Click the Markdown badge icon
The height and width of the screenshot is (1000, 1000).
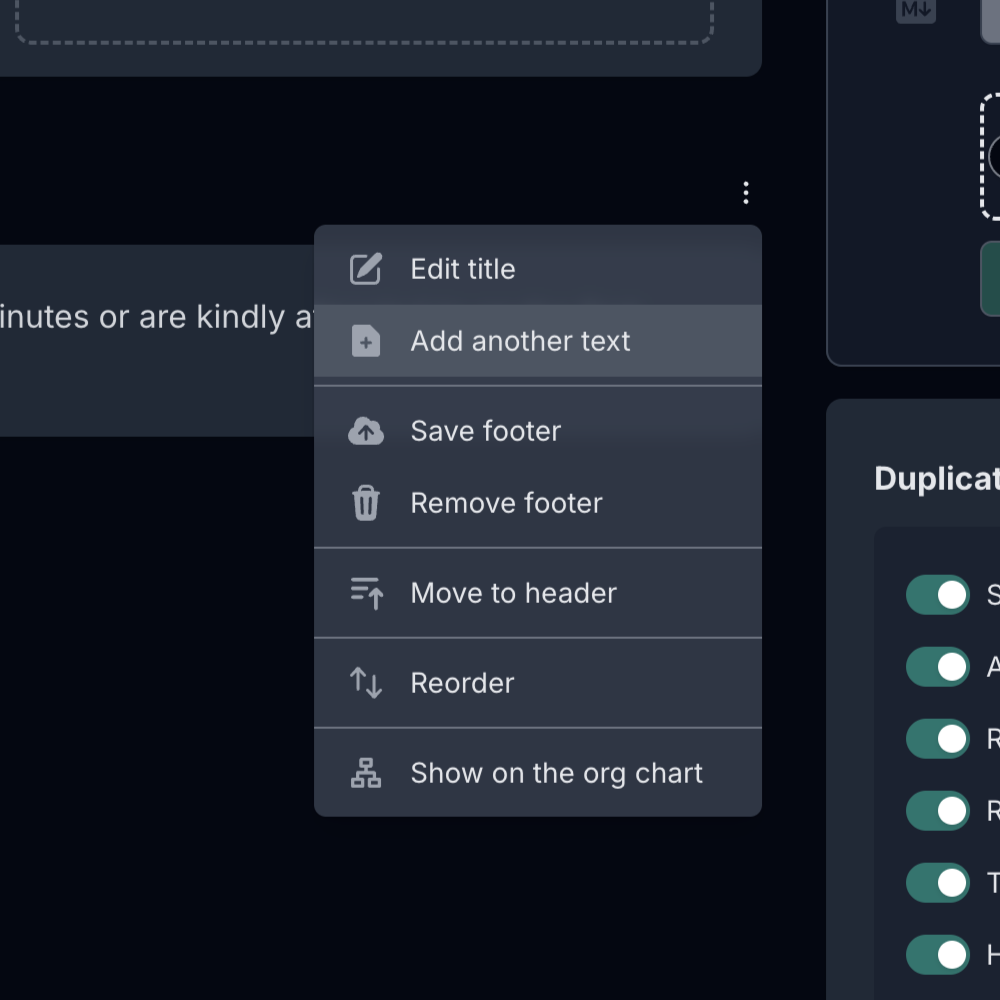click(x=916, y=10)
